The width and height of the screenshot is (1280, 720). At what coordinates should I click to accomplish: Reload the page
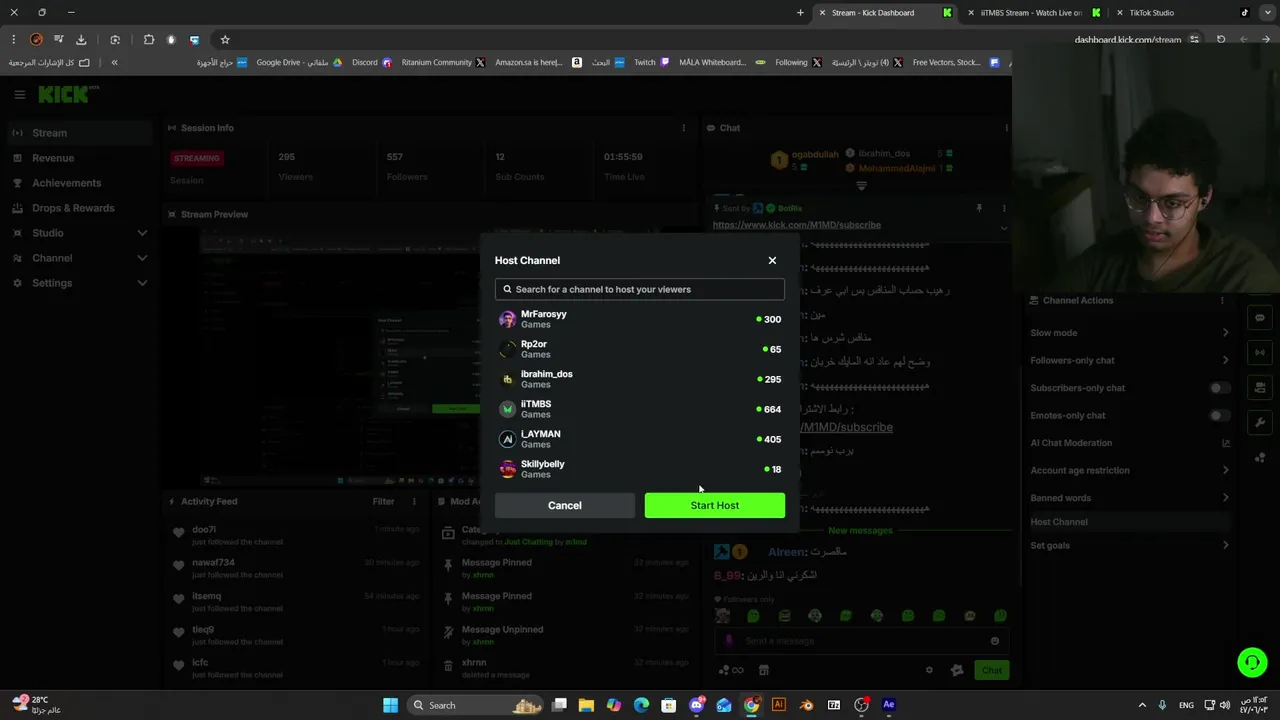coord(1221,40)
